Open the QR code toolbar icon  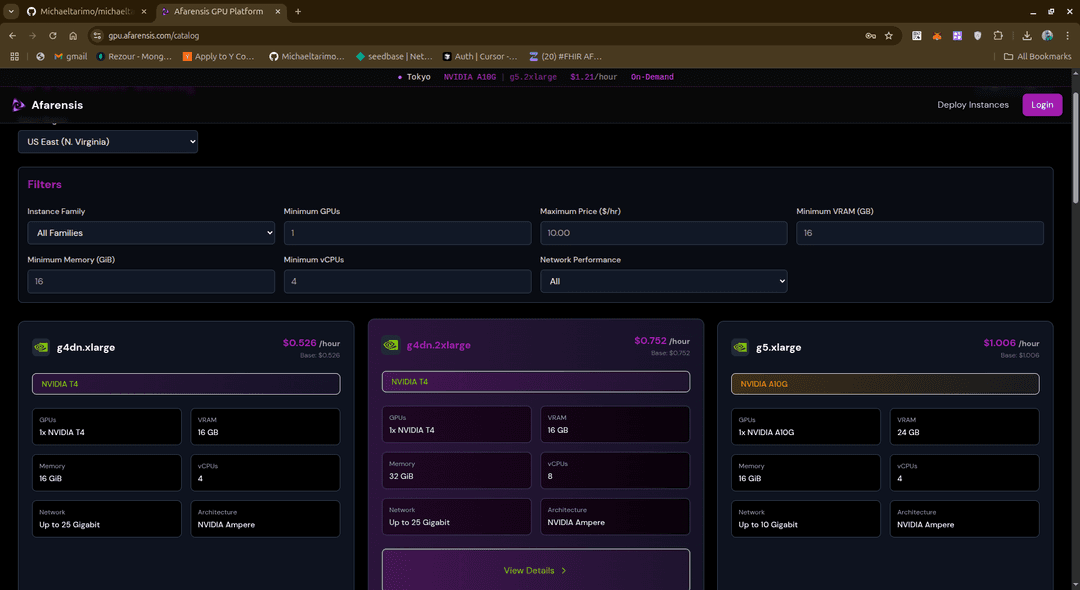(917, 33)
